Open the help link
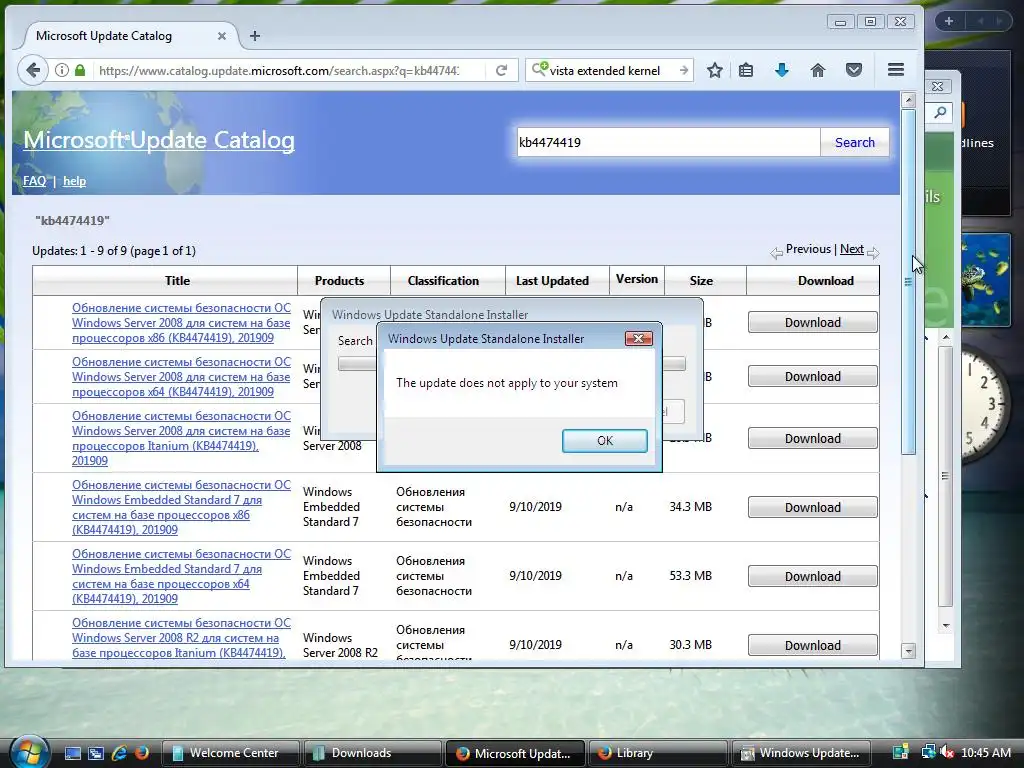 click(x=74, y=181)
